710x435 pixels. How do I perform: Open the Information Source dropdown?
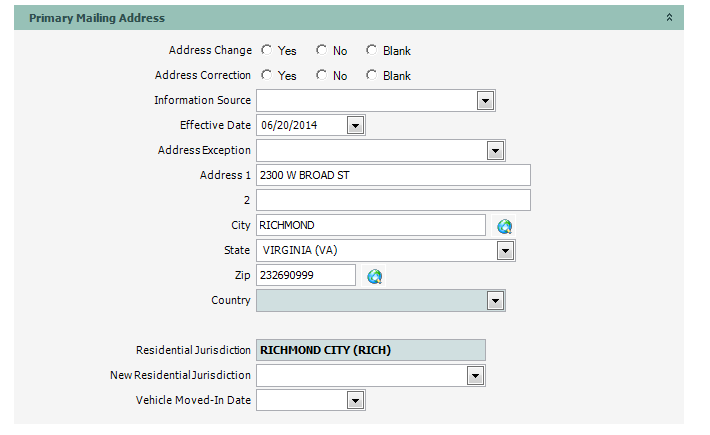coord(485,100)
